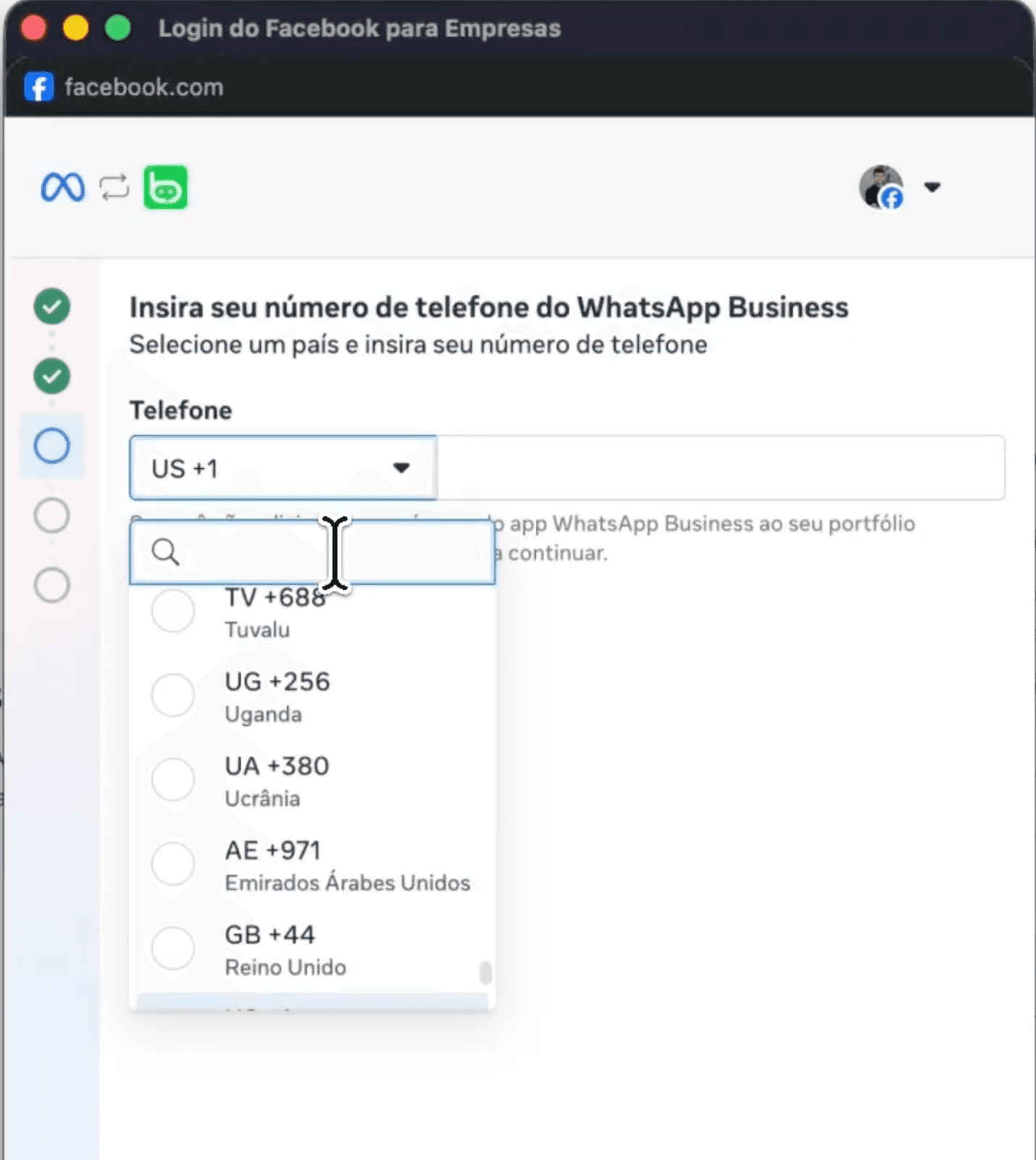Select the Tuvalu TV +688 radio button
The width and height of the screenshot is (1036, 1160).
(x=173, y=610)
